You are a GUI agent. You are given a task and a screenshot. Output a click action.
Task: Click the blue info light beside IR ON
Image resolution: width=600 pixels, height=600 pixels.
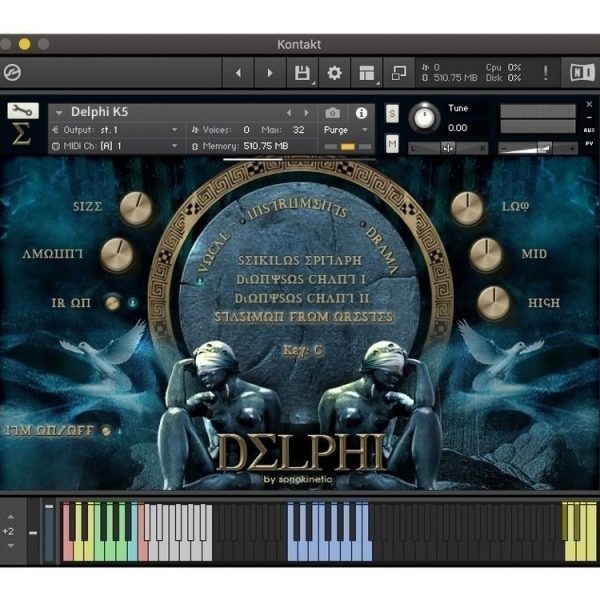click(132, 303)
